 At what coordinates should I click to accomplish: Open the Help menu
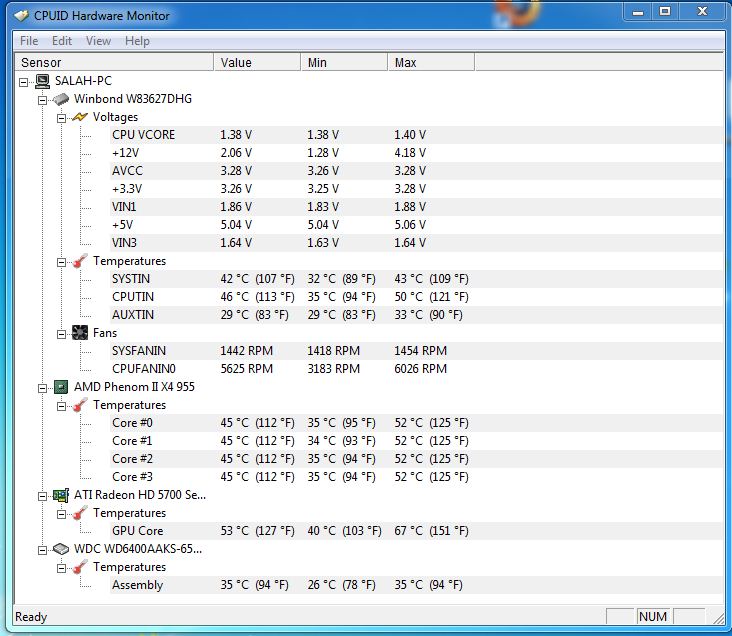point(137,41)
